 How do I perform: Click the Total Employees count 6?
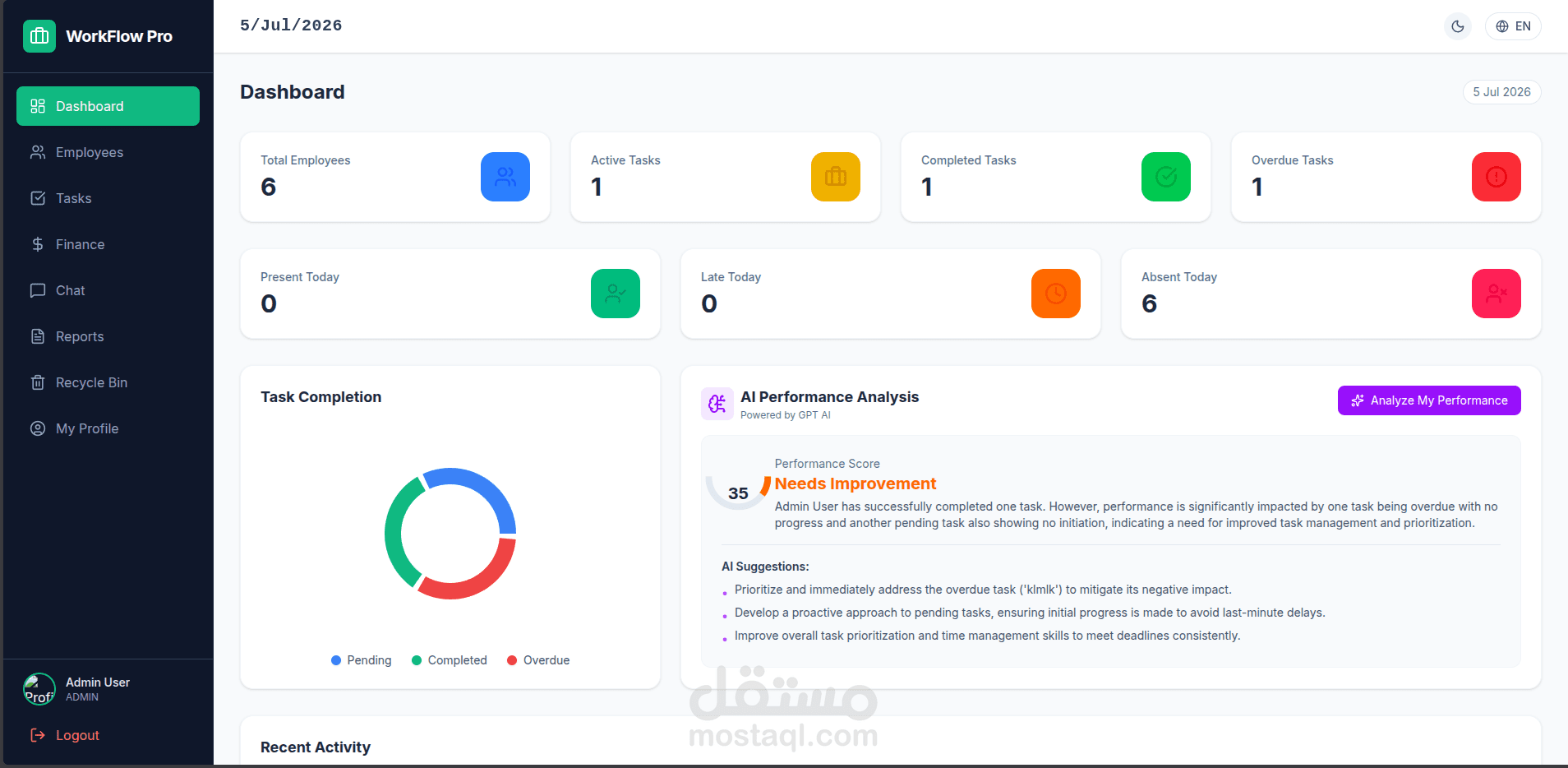click(269, 187)
